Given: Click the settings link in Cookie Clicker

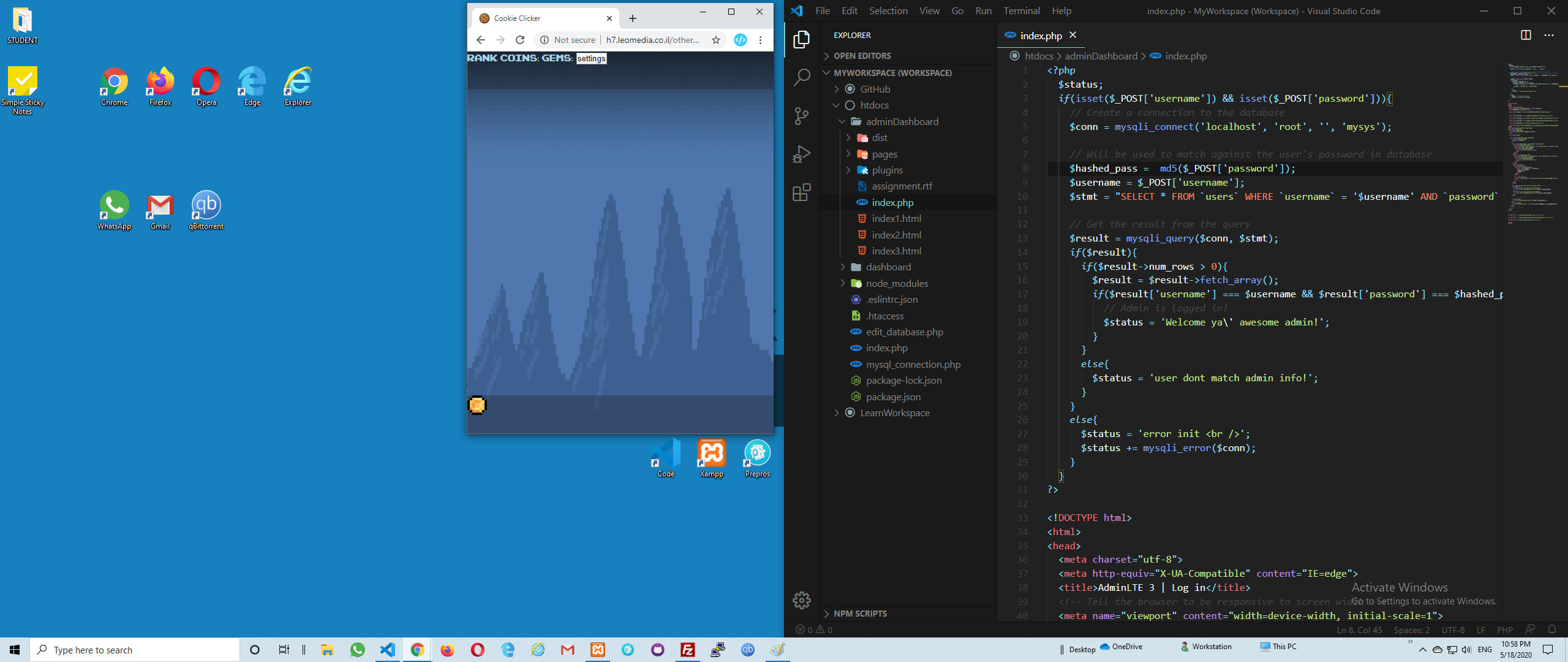Looking at the screenshot, I should pyautogui.click(x=590, y=58).
